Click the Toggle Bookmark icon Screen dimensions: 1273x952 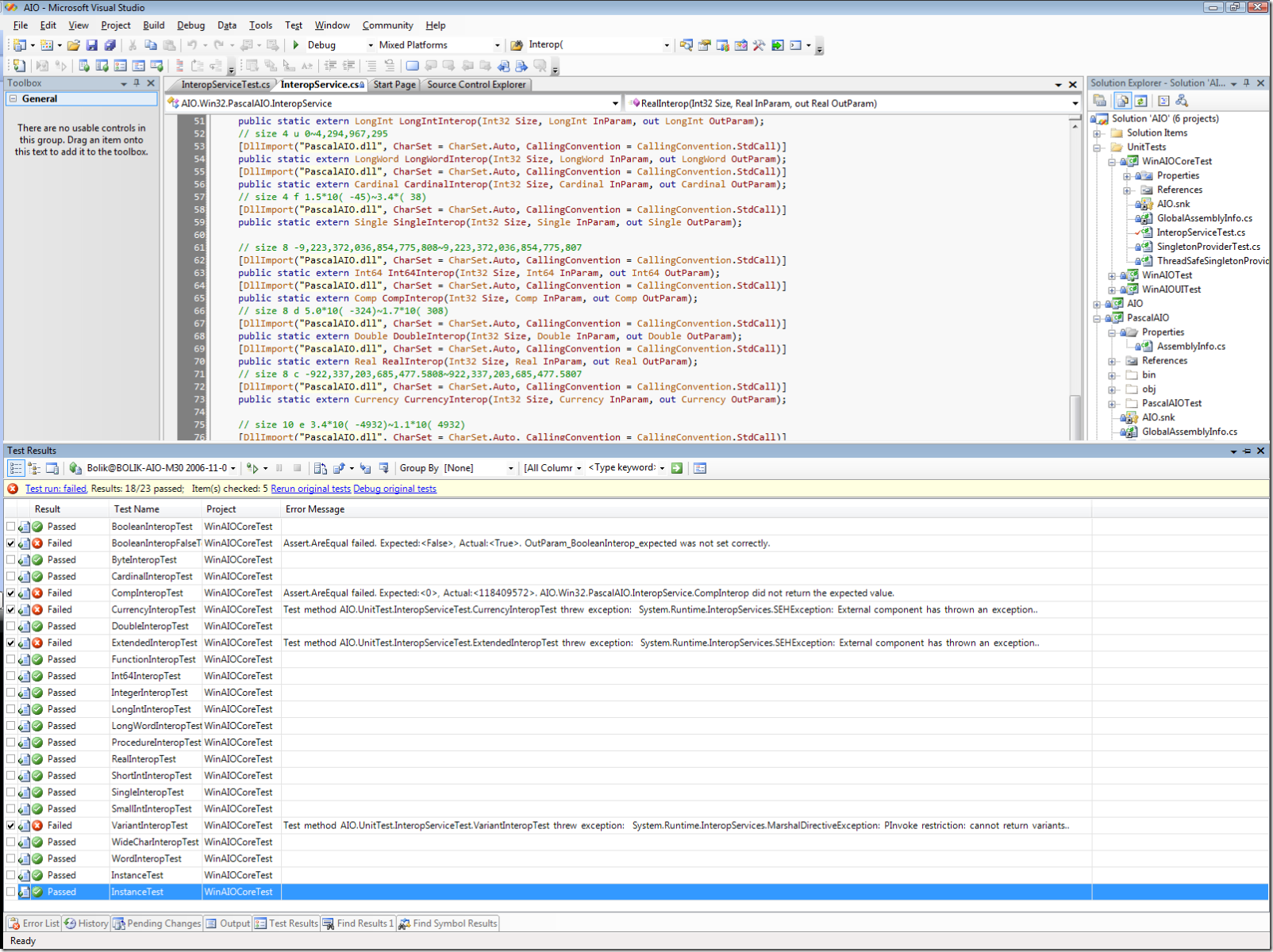(x=413, y=66)
